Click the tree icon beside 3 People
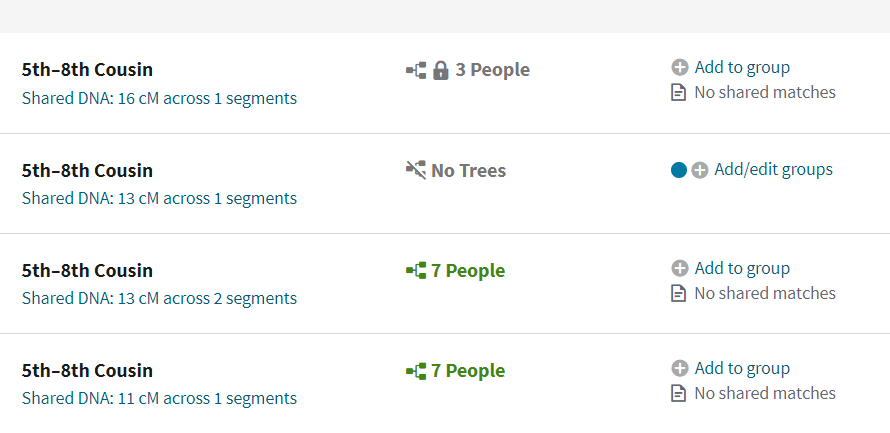The height and width of the screenshot is (433, 890). [416, 70]
